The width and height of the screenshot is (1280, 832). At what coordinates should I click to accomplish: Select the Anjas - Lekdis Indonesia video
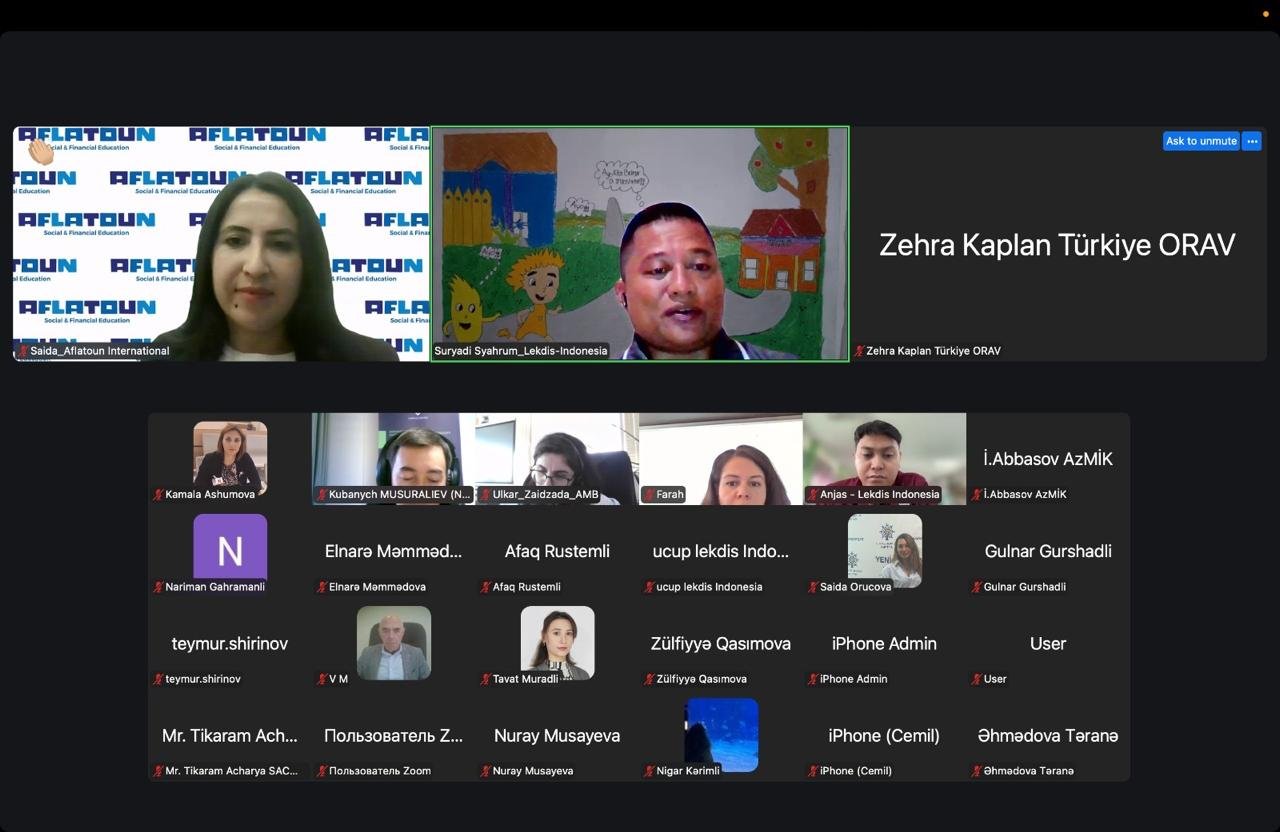pyautogui.click(x=884, y=458)
